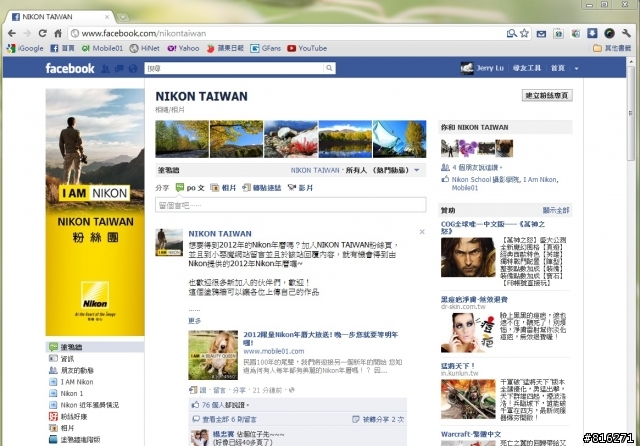Screen dimensions: 640x446
Task: Open the lake reflection photo thumbnail
Action: coord(345,139)
